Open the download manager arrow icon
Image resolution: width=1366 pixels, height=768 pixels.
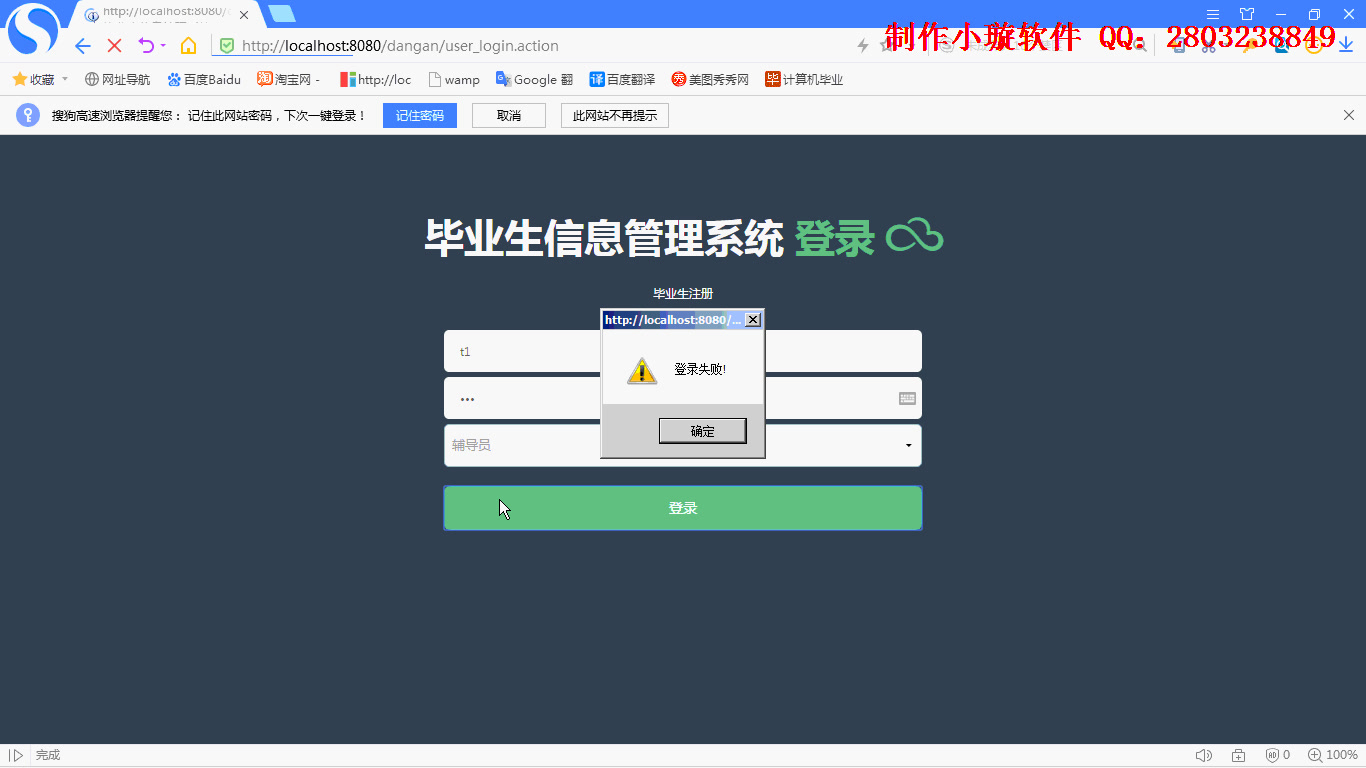[1345, 45]
